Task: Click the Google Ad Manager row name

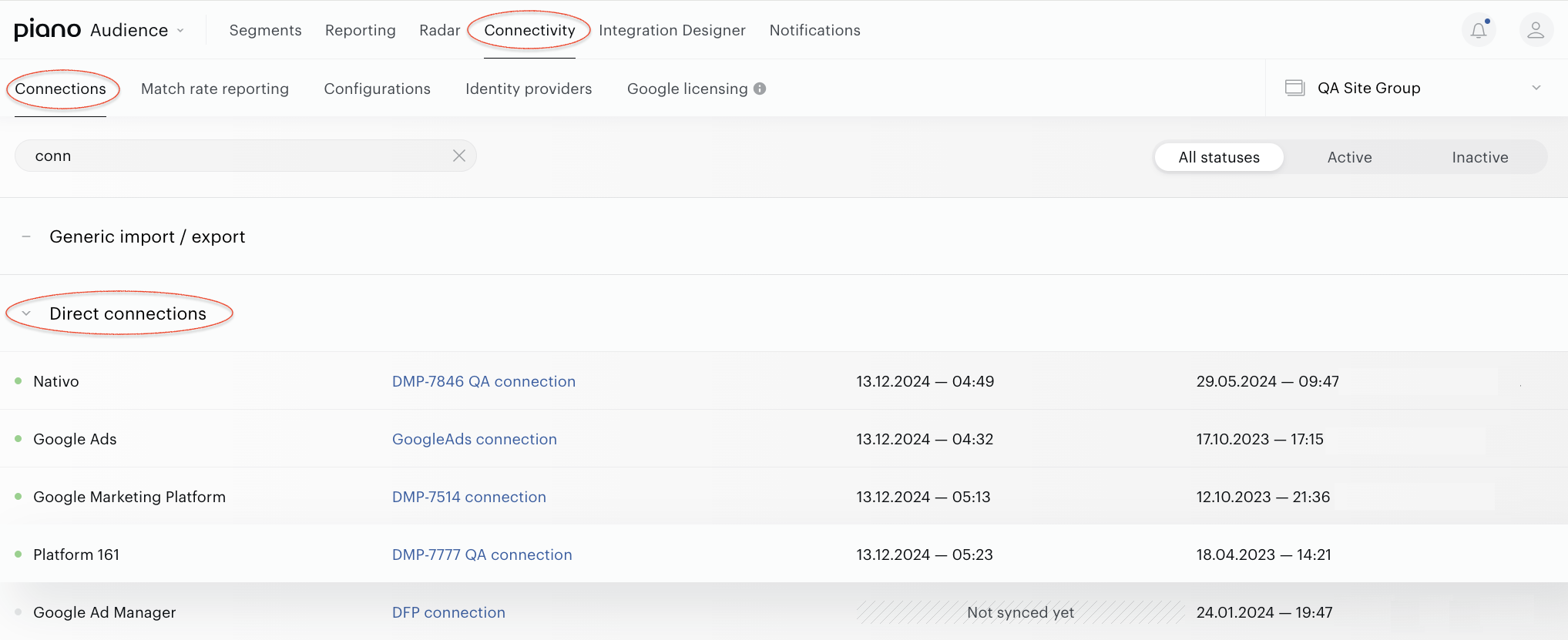Action: click(x=105, y=612)
